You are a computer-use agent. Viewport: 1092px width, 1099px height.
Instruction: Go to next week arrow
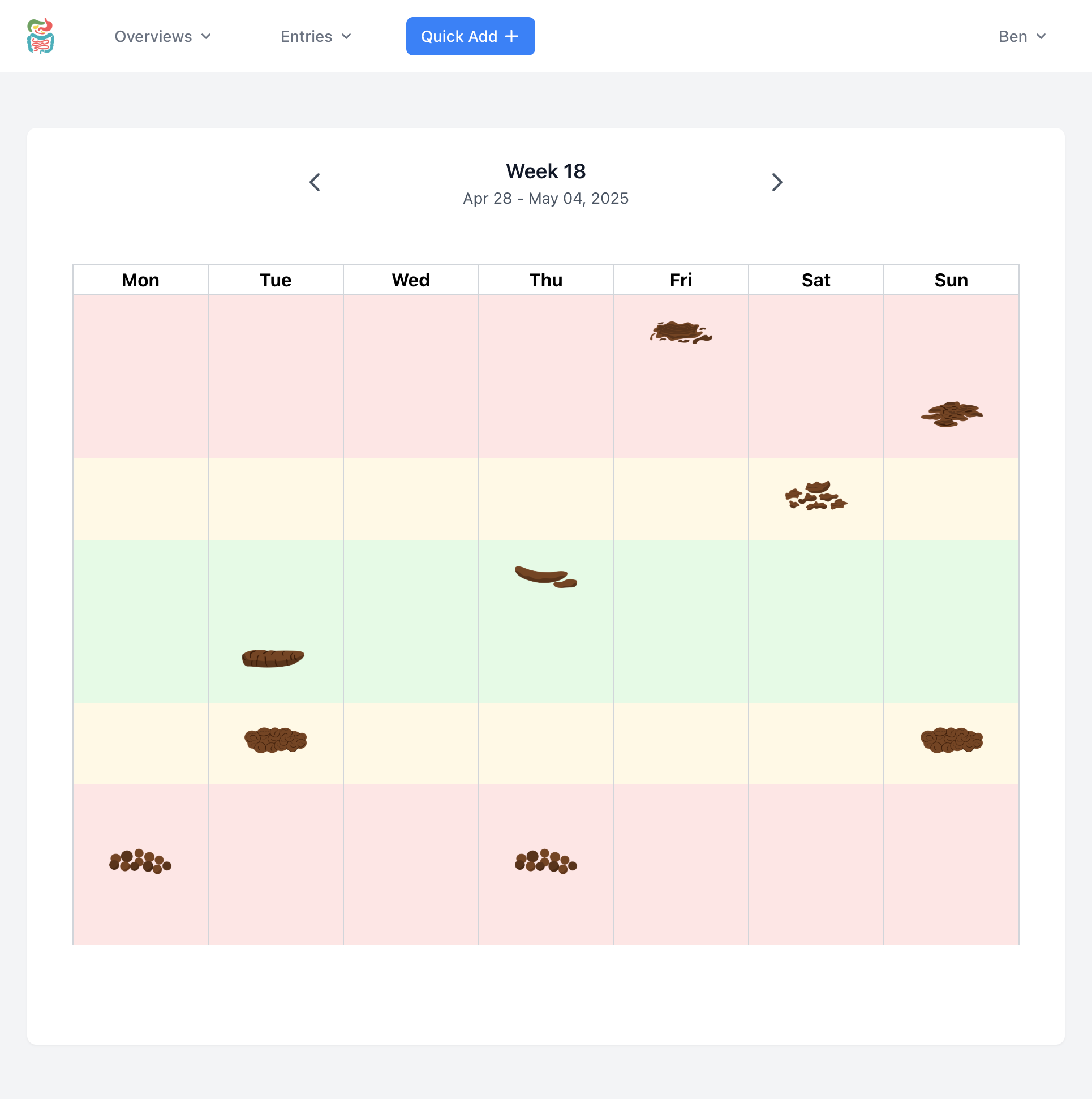777,182
